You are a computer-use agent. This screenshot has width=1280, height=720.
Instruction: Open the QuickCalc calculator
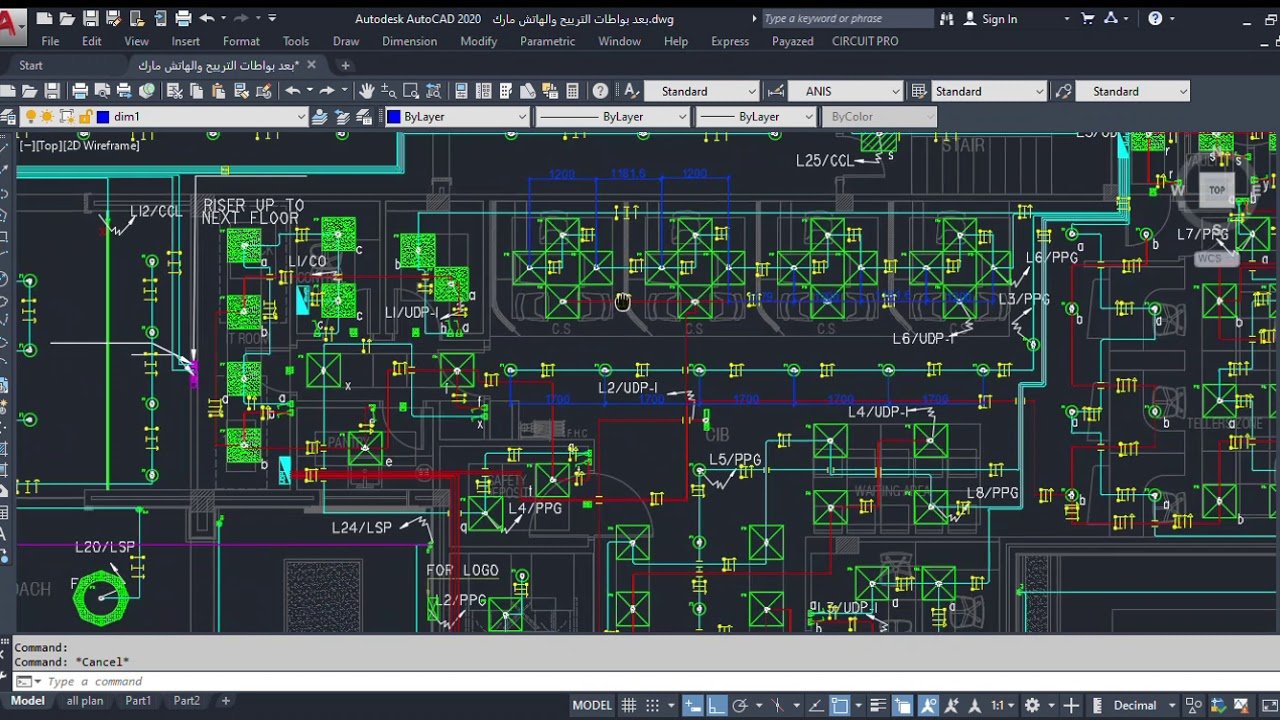click(572, 91)
